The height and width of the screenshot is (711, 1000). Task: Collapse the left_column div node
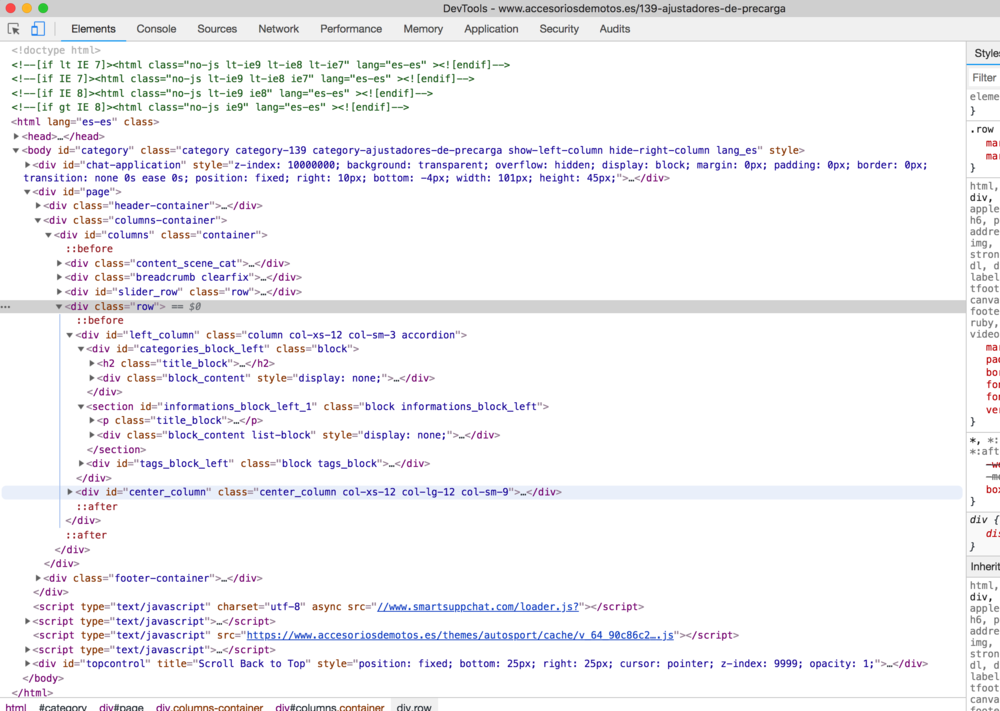coord(70,335)
